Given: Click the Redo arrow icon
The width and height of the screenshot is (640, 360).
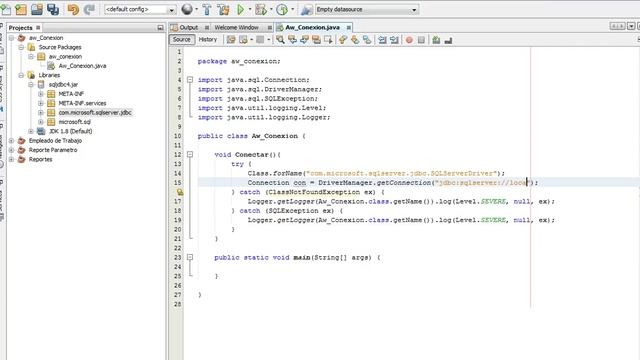Looking at the screenshot, I should [89, 9].
